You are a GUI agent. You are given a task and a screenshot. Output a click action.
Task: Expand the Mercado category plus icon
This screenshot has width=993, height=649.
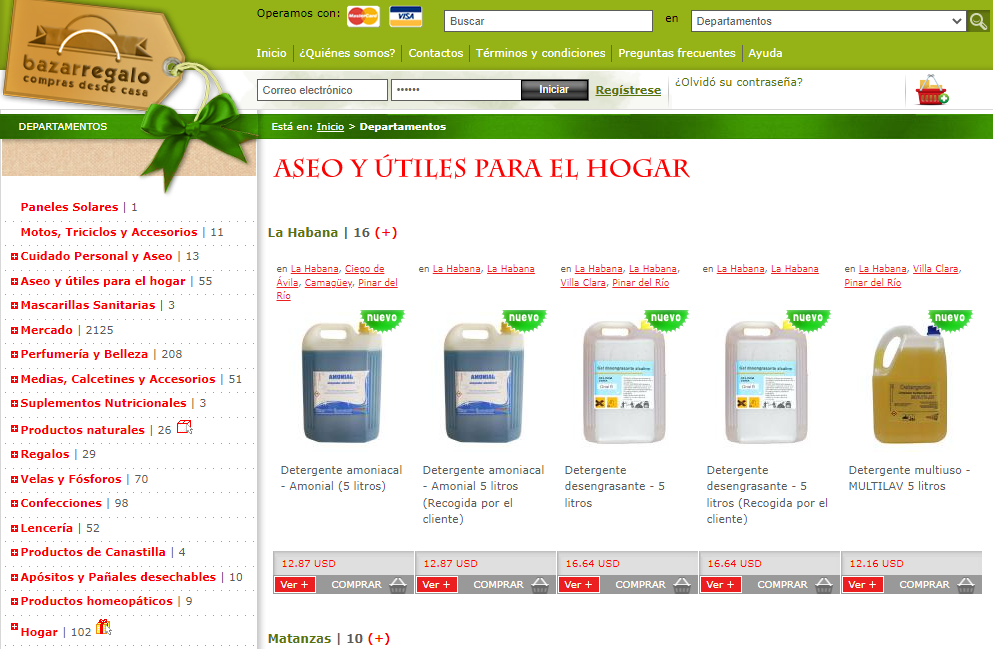pos(14,331)
